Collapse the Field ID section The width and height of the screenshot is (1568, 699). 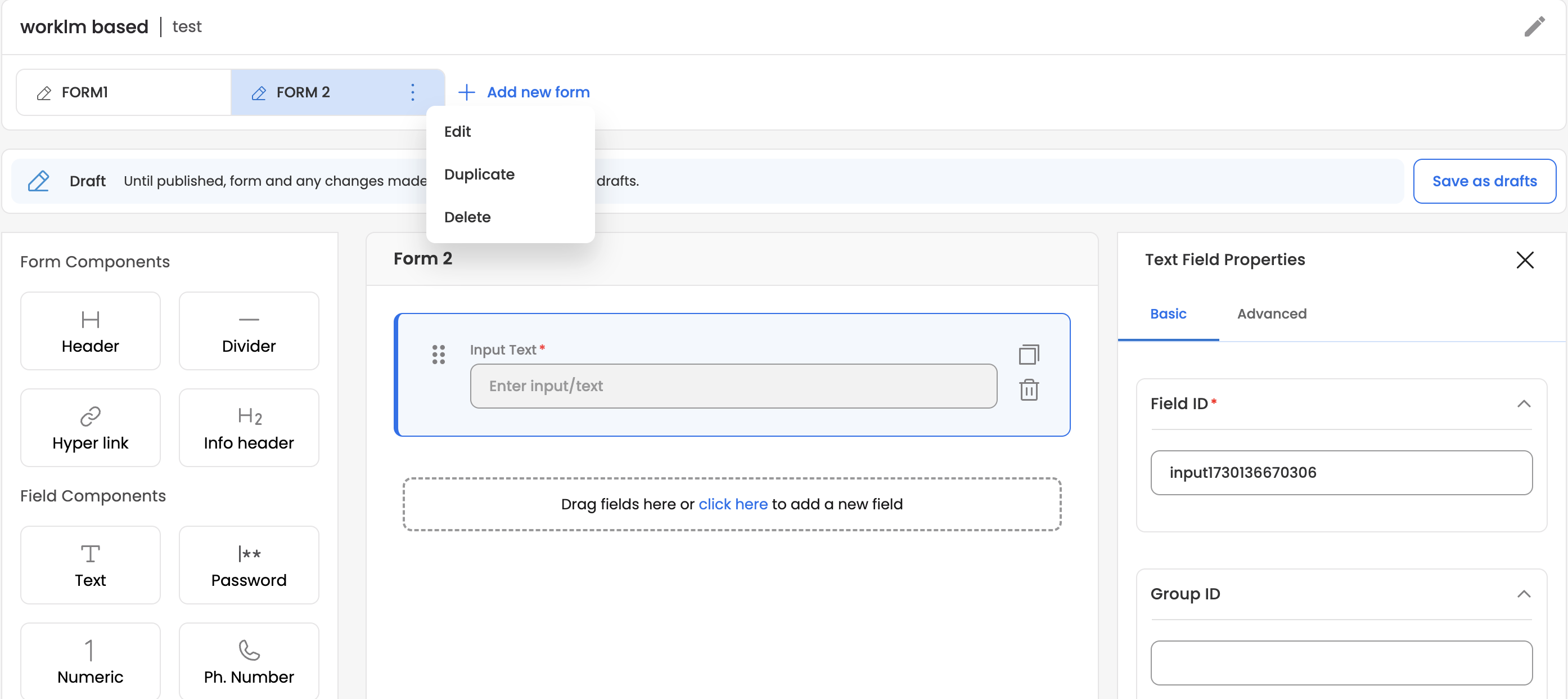click(1524, 404)
